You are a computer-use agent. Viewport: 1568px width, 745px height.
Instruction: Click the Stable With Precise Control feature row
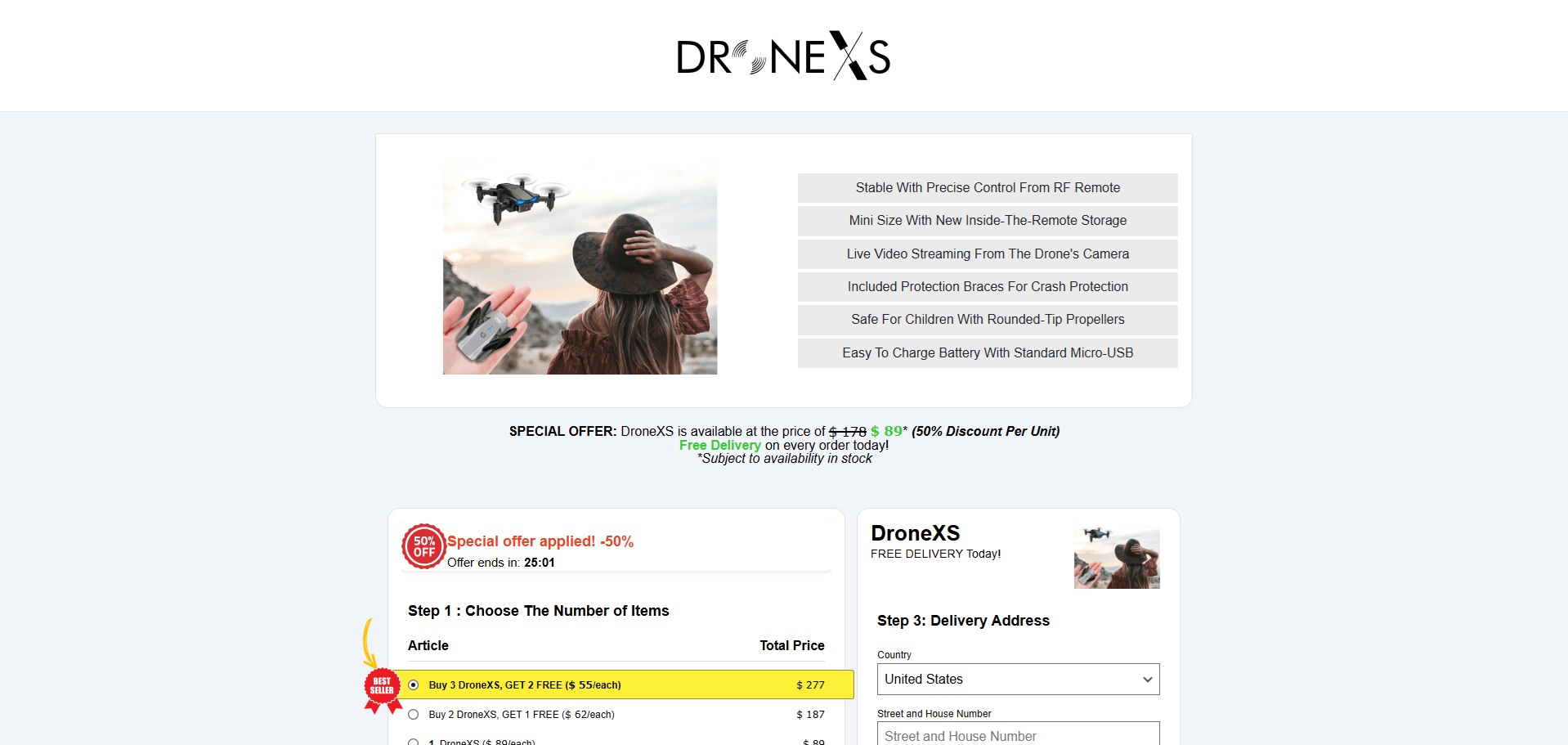(x=988, y=188)
